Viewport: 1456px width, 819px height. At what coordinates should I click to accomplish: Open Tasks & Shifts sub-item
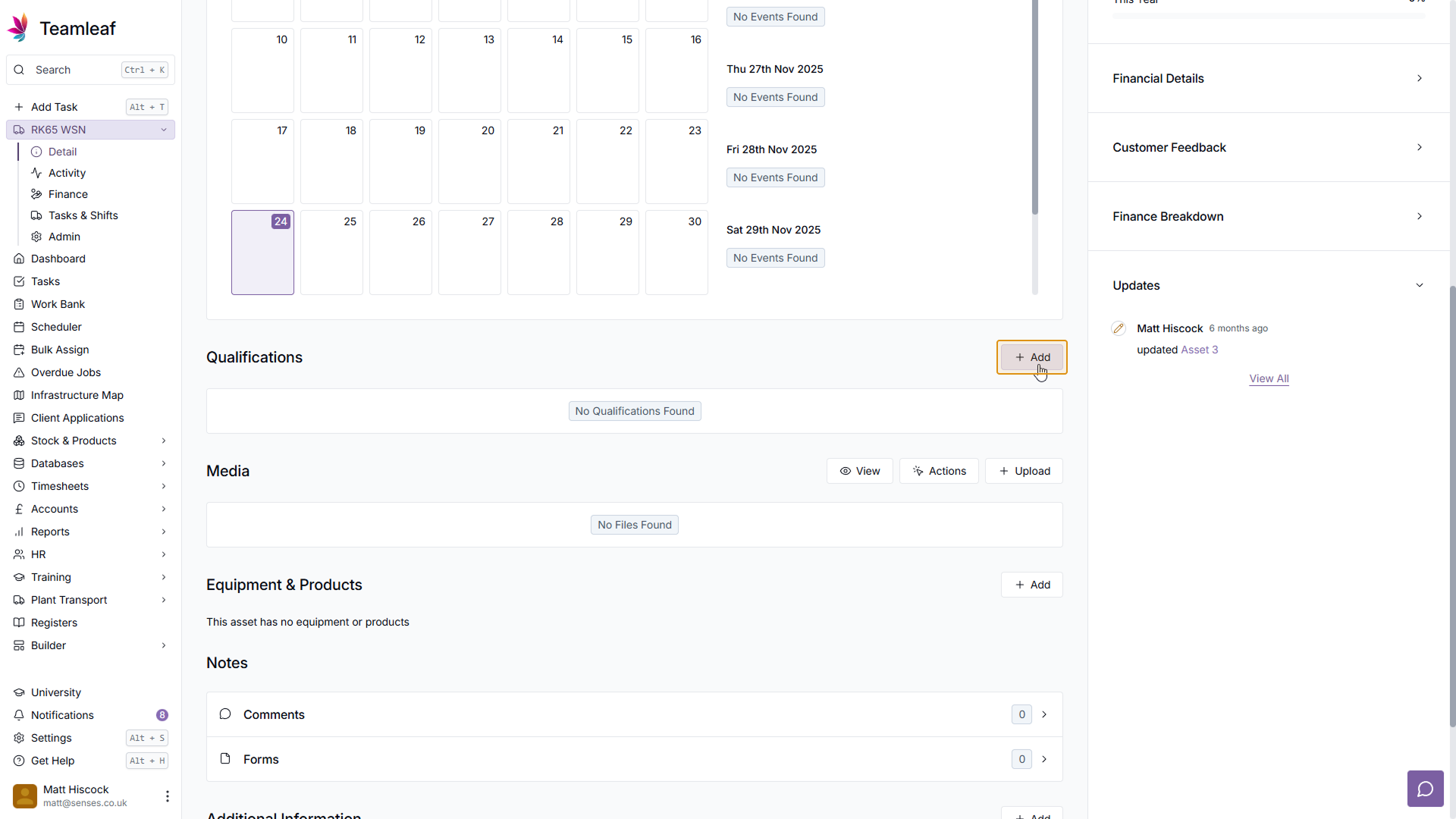[x=83, y=215]
